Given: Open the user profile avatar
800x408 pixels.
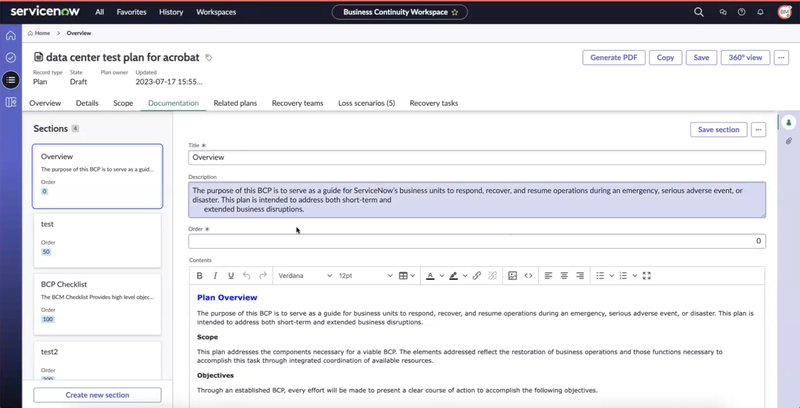Looking at the screenshot, I should point(784,12).
